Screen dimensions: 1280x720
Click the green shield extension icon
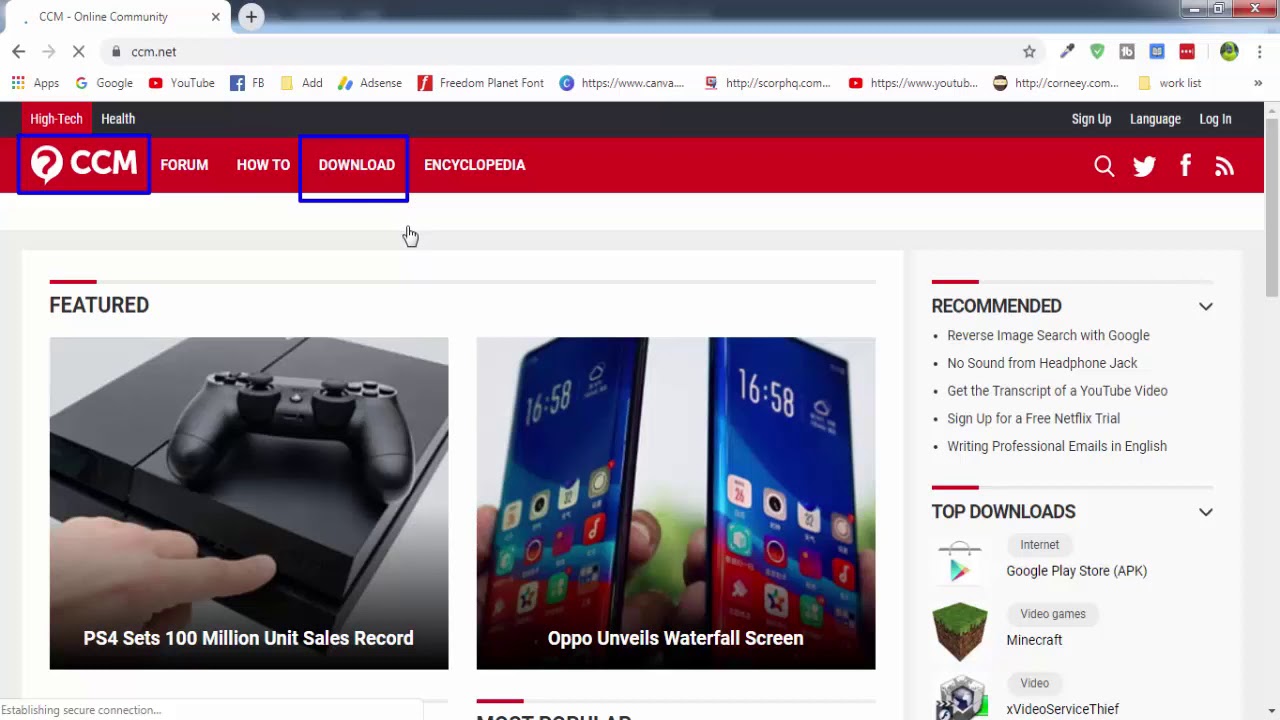[x=1097, y=52]
